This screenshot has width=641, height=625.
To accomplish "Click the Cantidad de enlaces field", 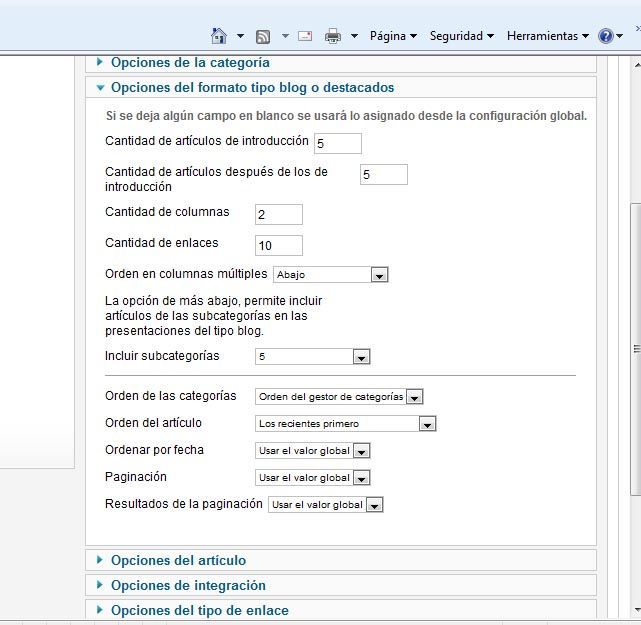I will [279, 246].
